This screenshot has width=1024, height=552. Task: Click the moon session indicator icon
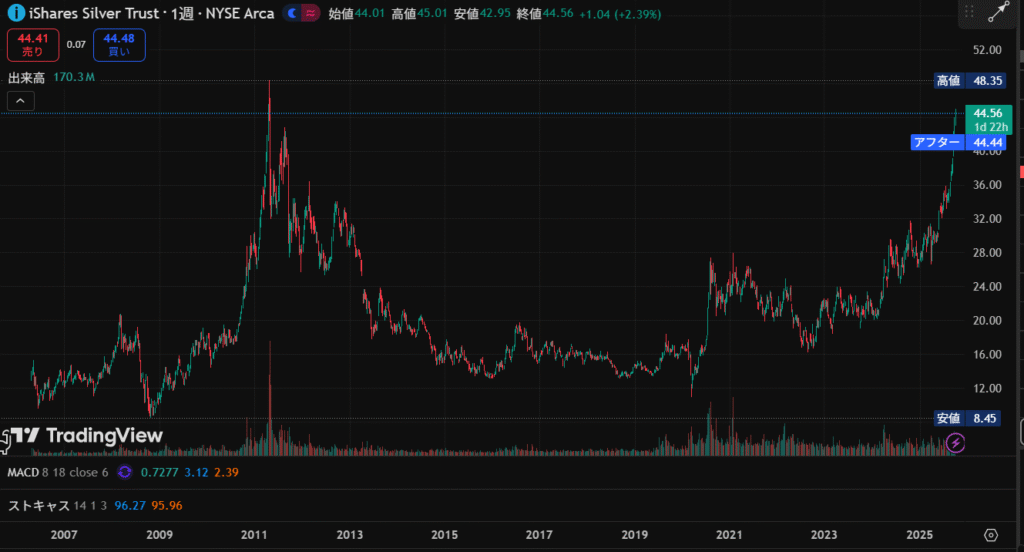[x=291, y=13]
